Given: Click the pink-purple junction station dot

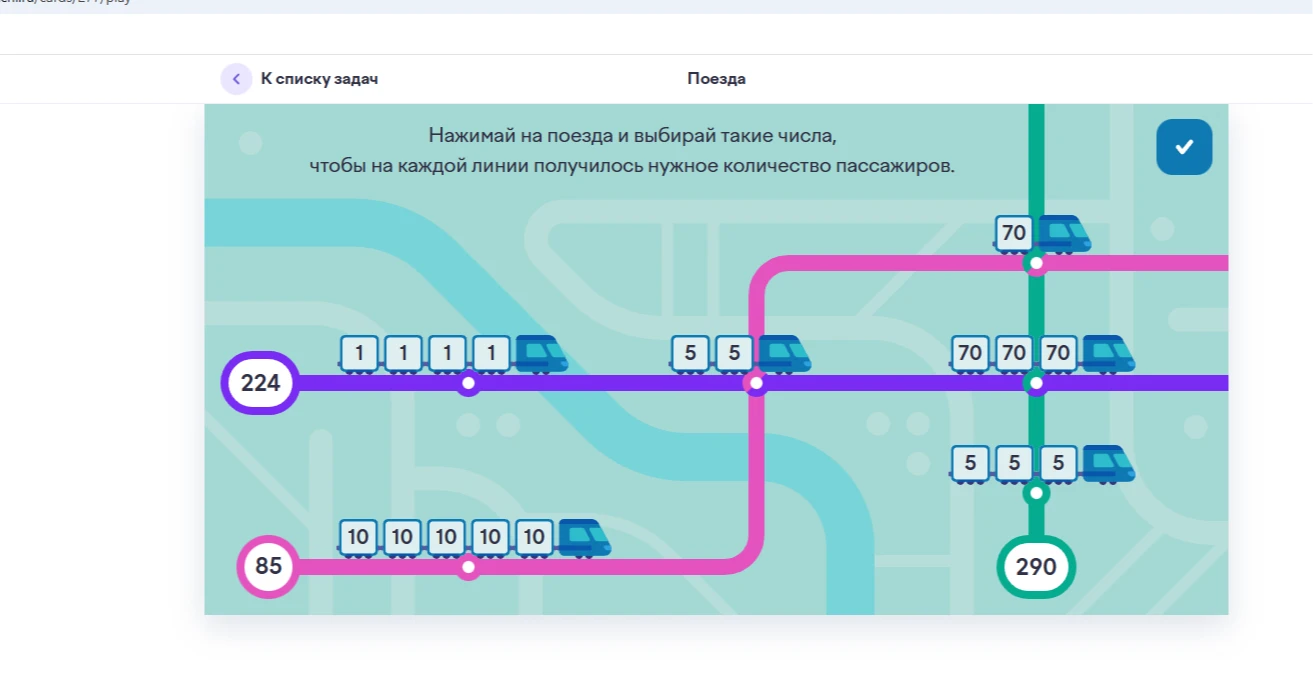Looking at the screenshot, I should (x=756, y=383).
